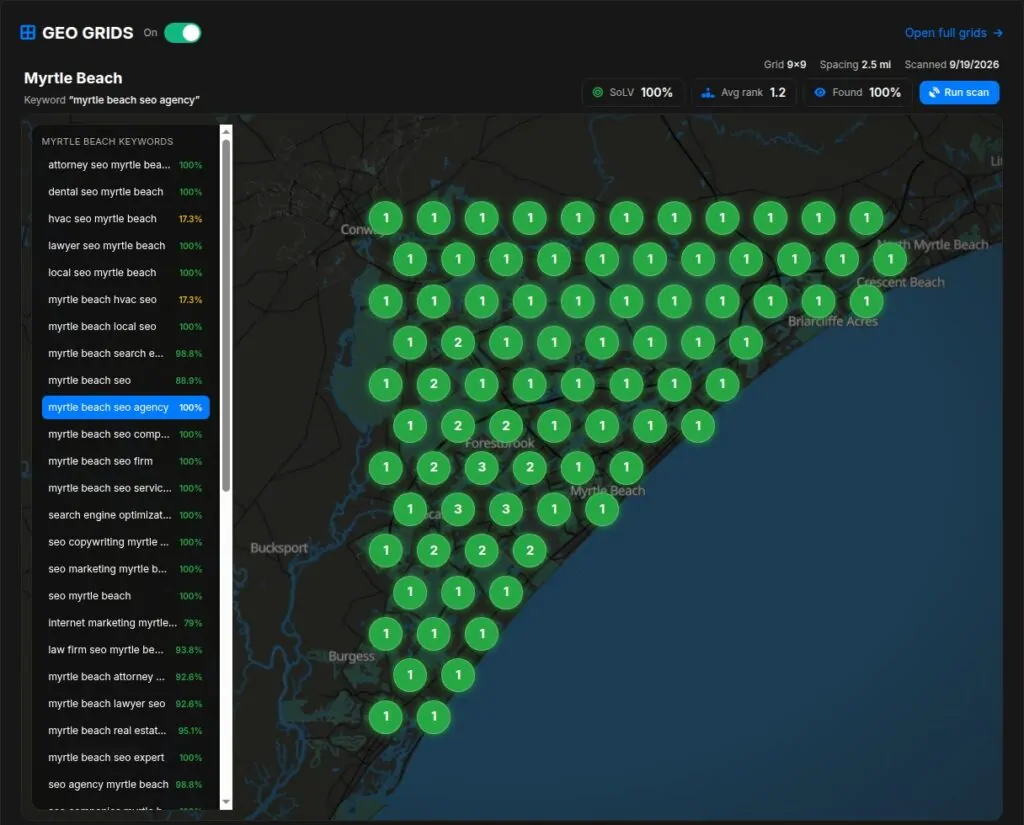
Task: Click the Spacing 2.5 mi text
Action: point(855,65)
